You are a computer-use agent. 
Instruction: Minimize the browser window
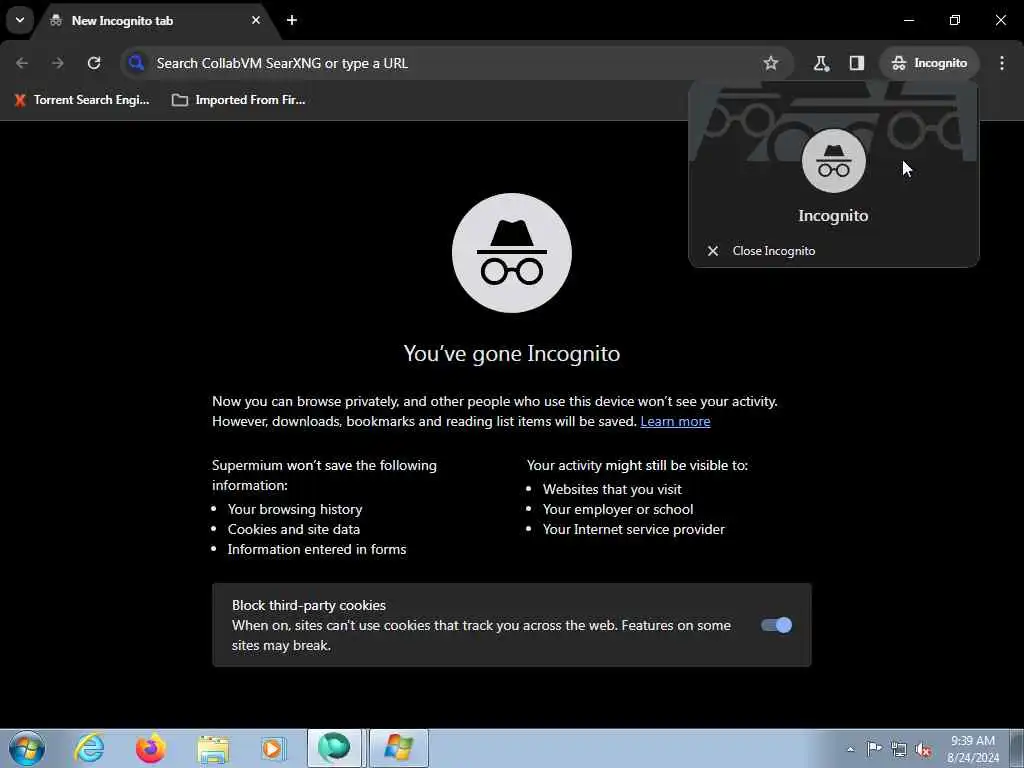(x=908, y=20)
